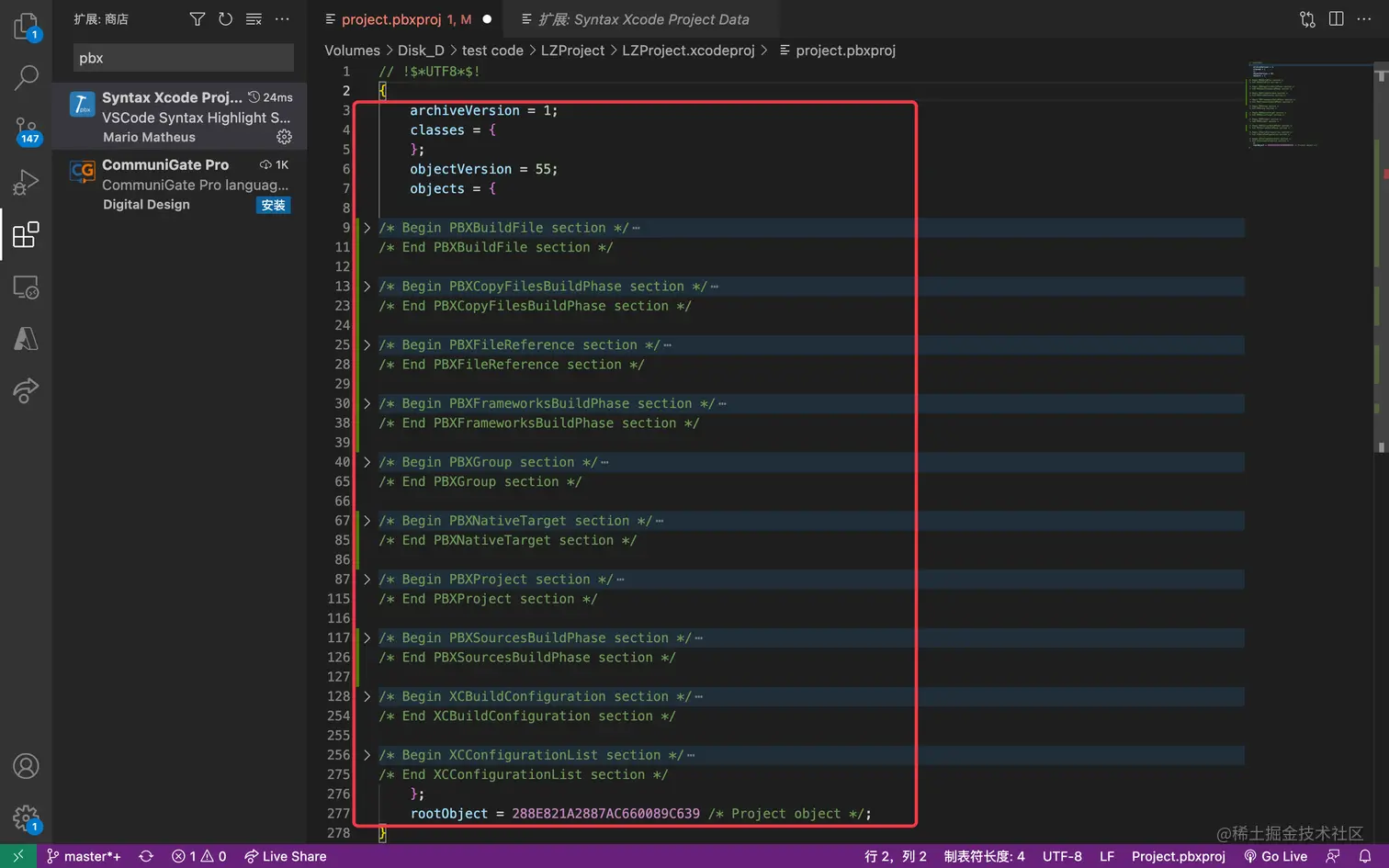Change file encoding UTF-8

pos(1062,856)
